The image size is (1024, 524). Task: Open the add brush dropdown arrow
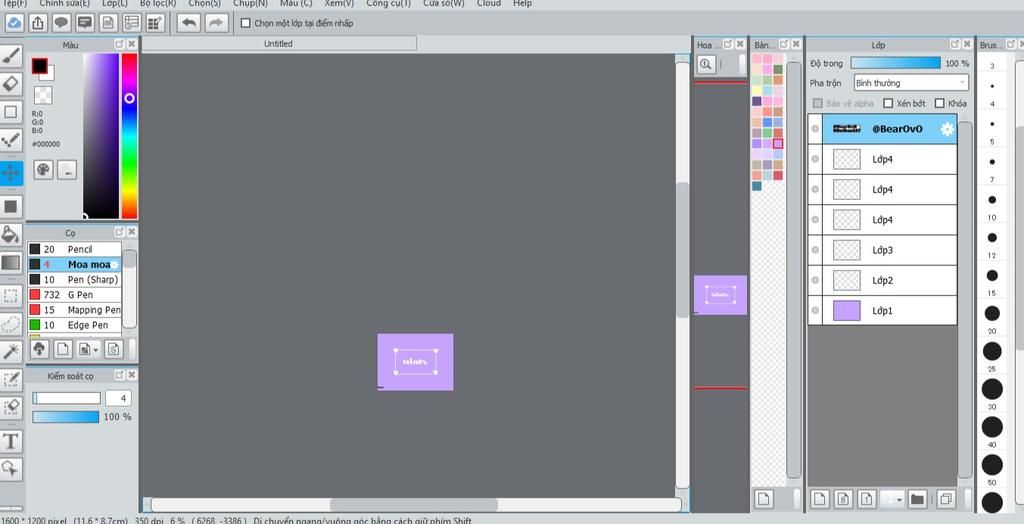97,350
